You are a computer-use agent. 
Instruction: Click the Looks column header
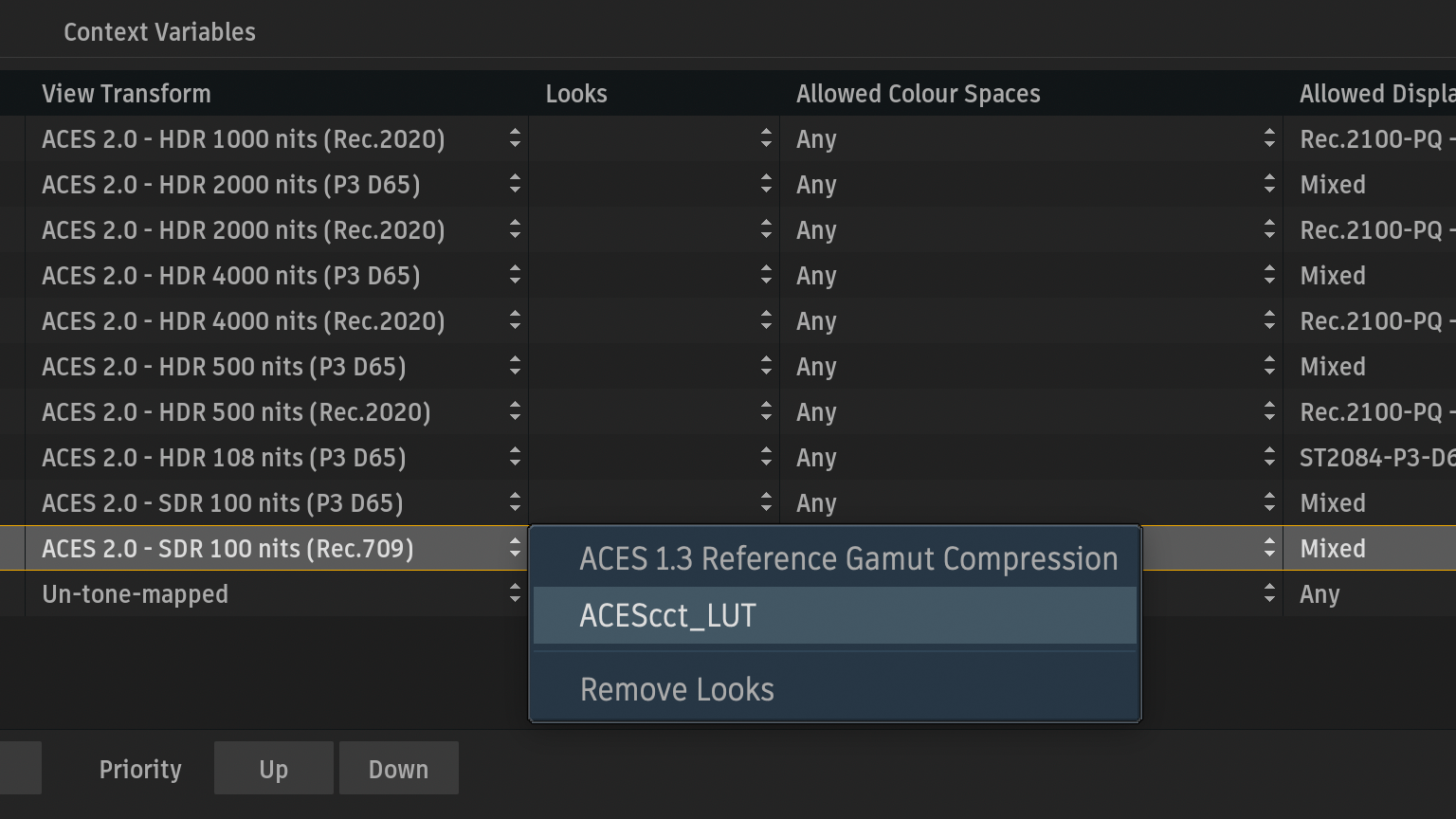(576, 94)
